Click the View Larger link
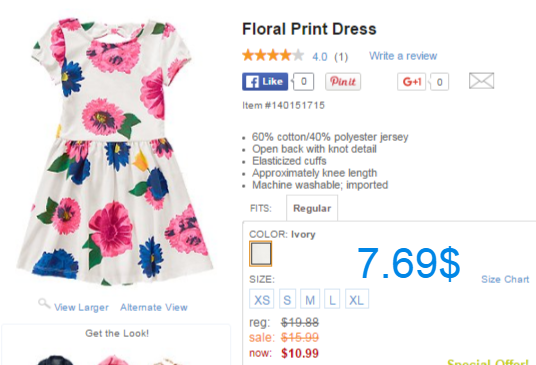This screenshot has width=536, height=365. pyautogui.click(x=81, y=307)
